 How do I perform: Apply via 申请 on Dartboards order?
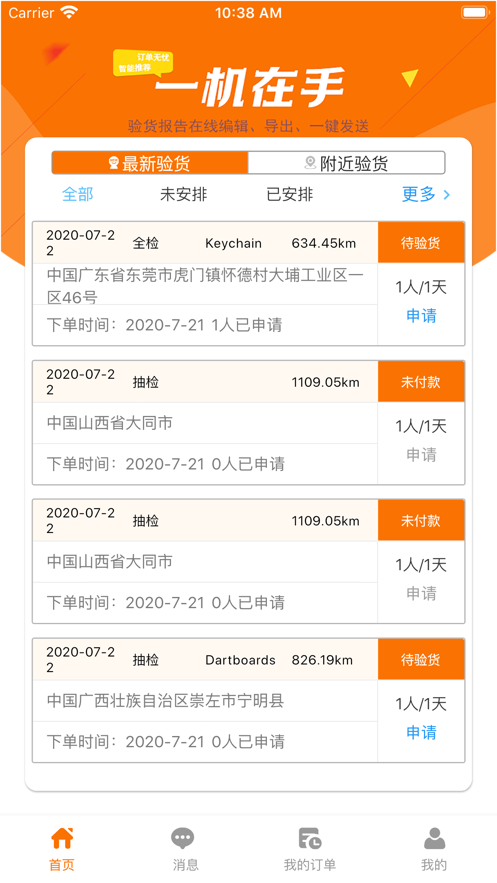point(421,733)
